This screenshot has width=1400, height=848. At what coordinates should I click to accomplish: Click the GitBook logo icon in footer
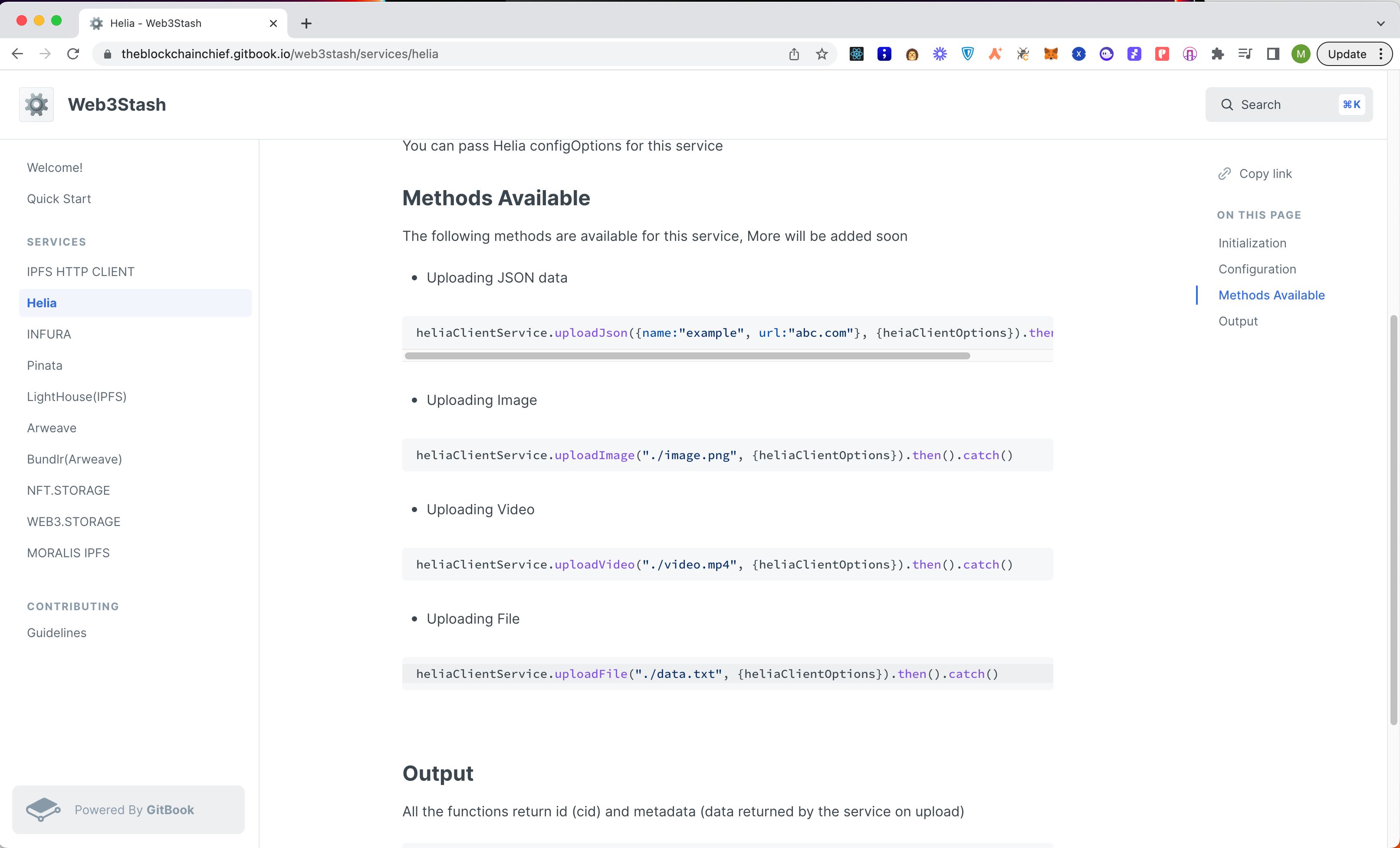coord(43,809)
